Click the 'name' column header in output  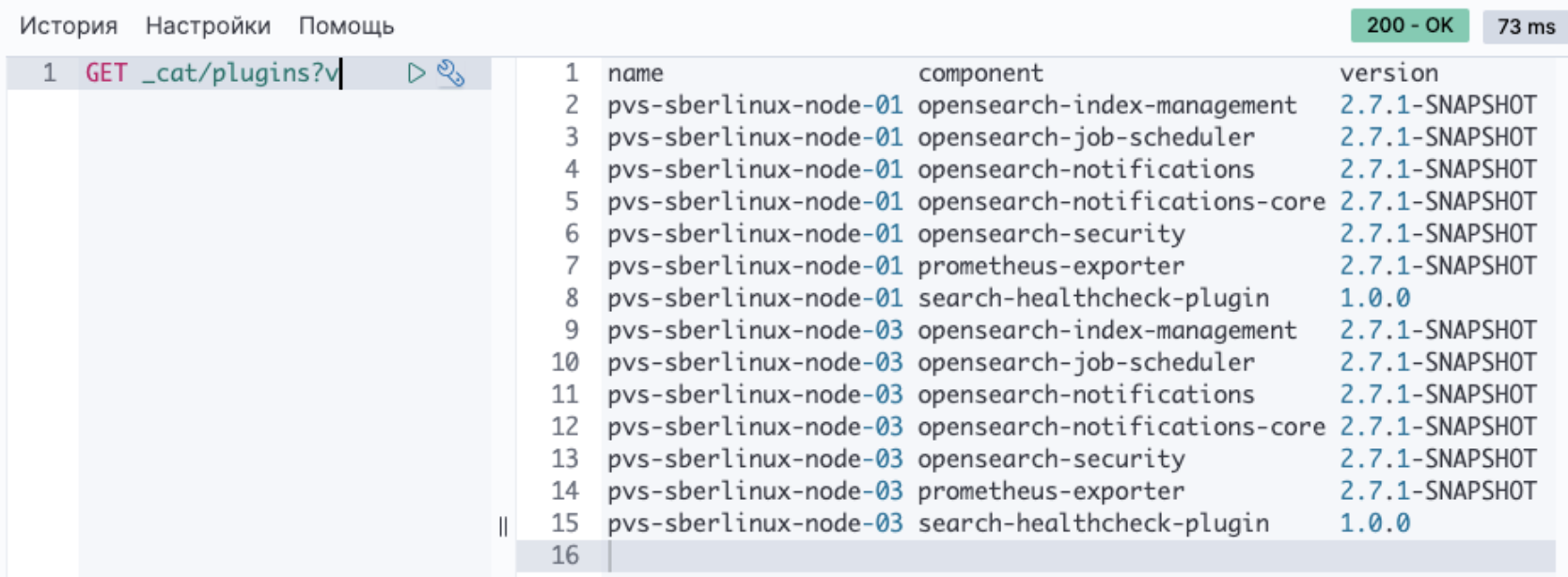pos(635,73)
